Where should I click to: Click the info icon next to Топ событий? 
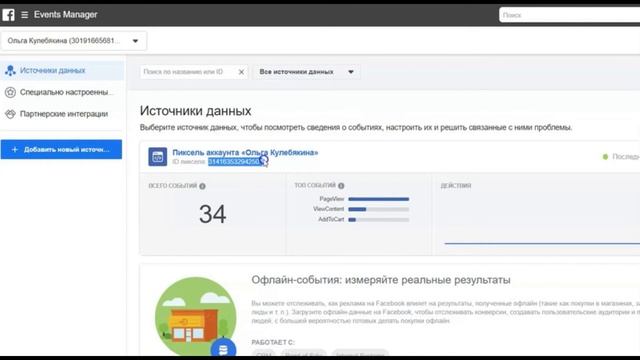click(x=341, y=186)
